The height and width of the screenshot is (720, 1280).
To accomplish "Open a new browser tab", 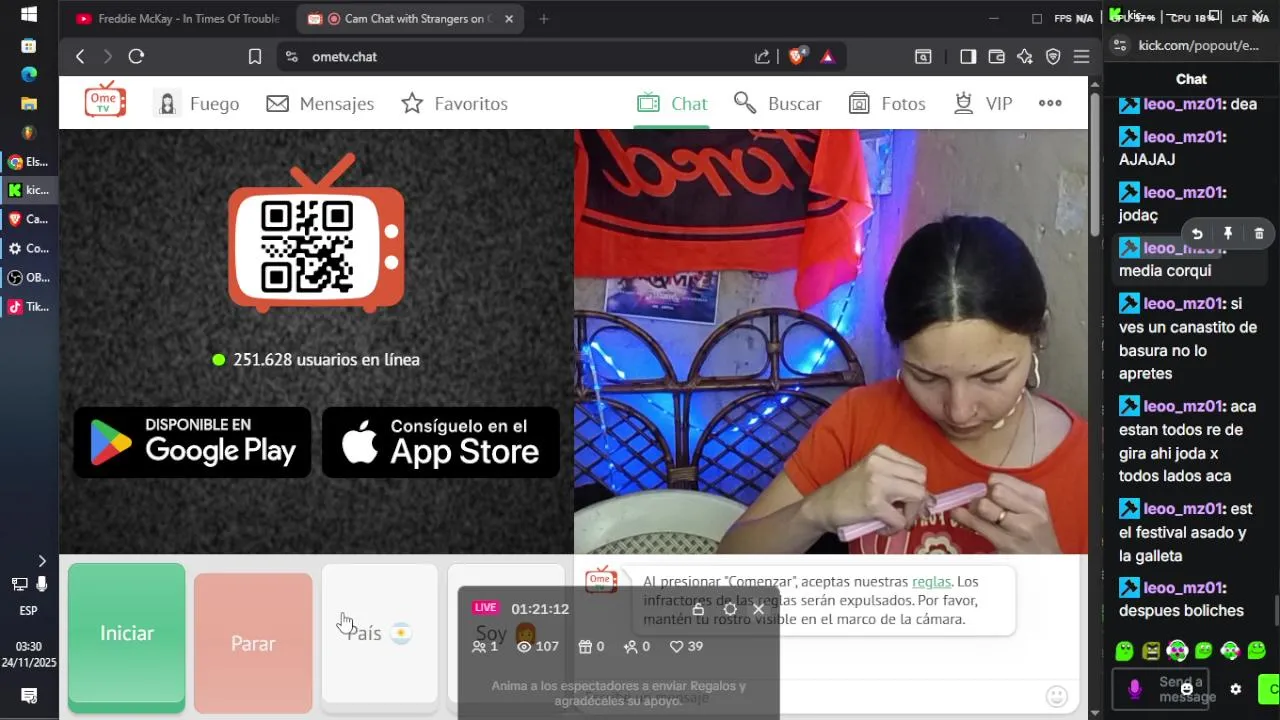I will pos(543,19).
